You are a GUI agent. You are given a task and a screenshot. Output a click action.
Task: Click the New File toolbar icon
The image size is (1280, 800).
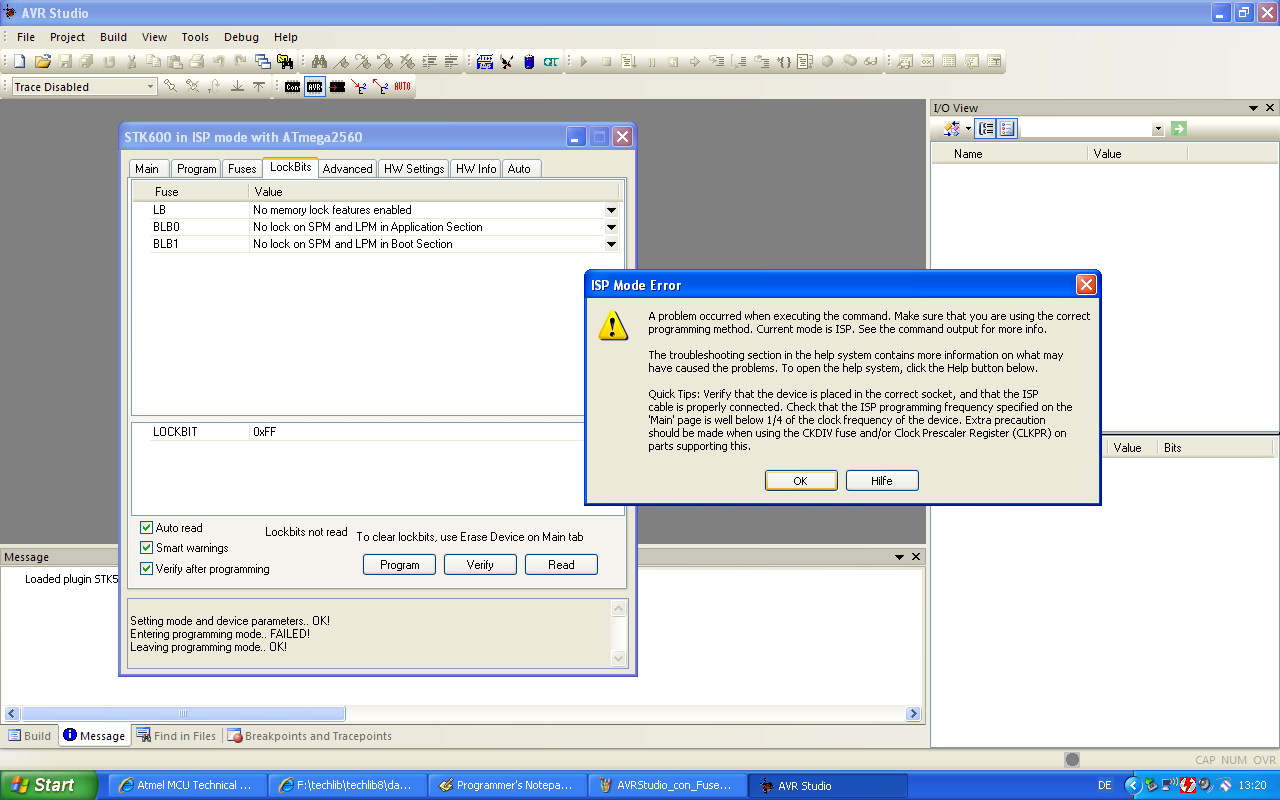(x=18, y=61)
